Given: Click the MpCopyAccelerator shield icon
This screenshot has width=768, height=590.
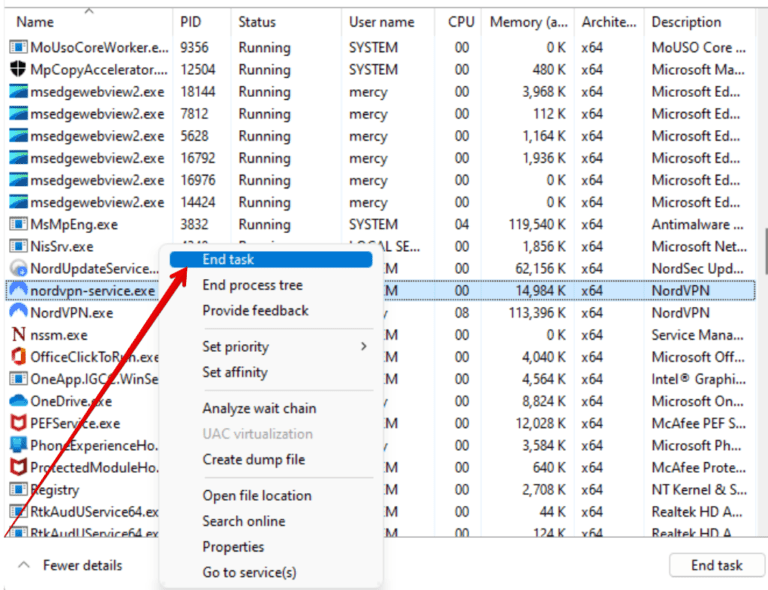Looking at the screenshot, I should (18, 70).
